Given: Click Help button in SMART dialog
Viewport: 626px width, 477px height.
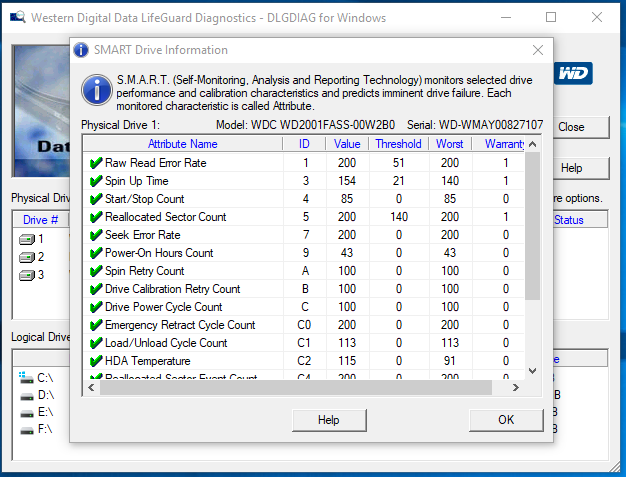Looking at the screenshot, I should tap(329, 420).
